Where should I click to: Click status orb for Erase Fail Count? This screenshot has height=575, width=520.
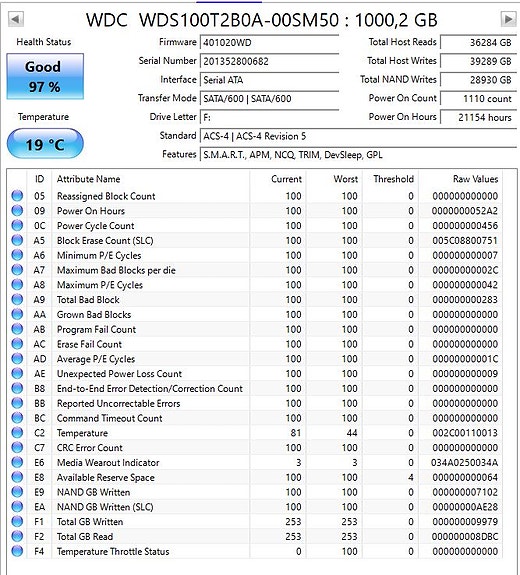(x=17, y=344)
